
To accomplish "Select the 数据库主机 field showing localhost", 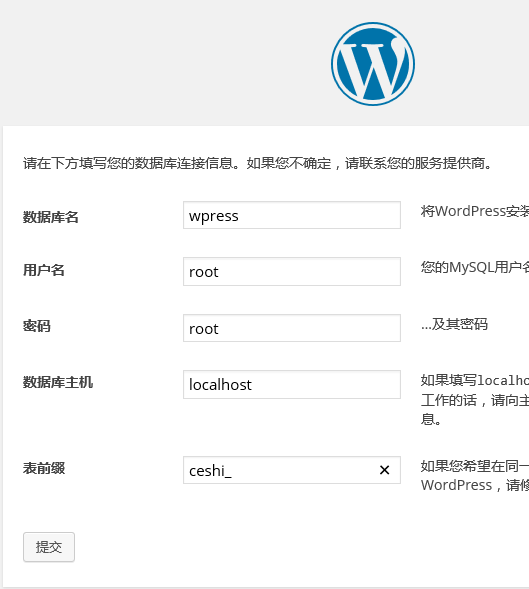I will pyautogui.click(x=292, y=384).
